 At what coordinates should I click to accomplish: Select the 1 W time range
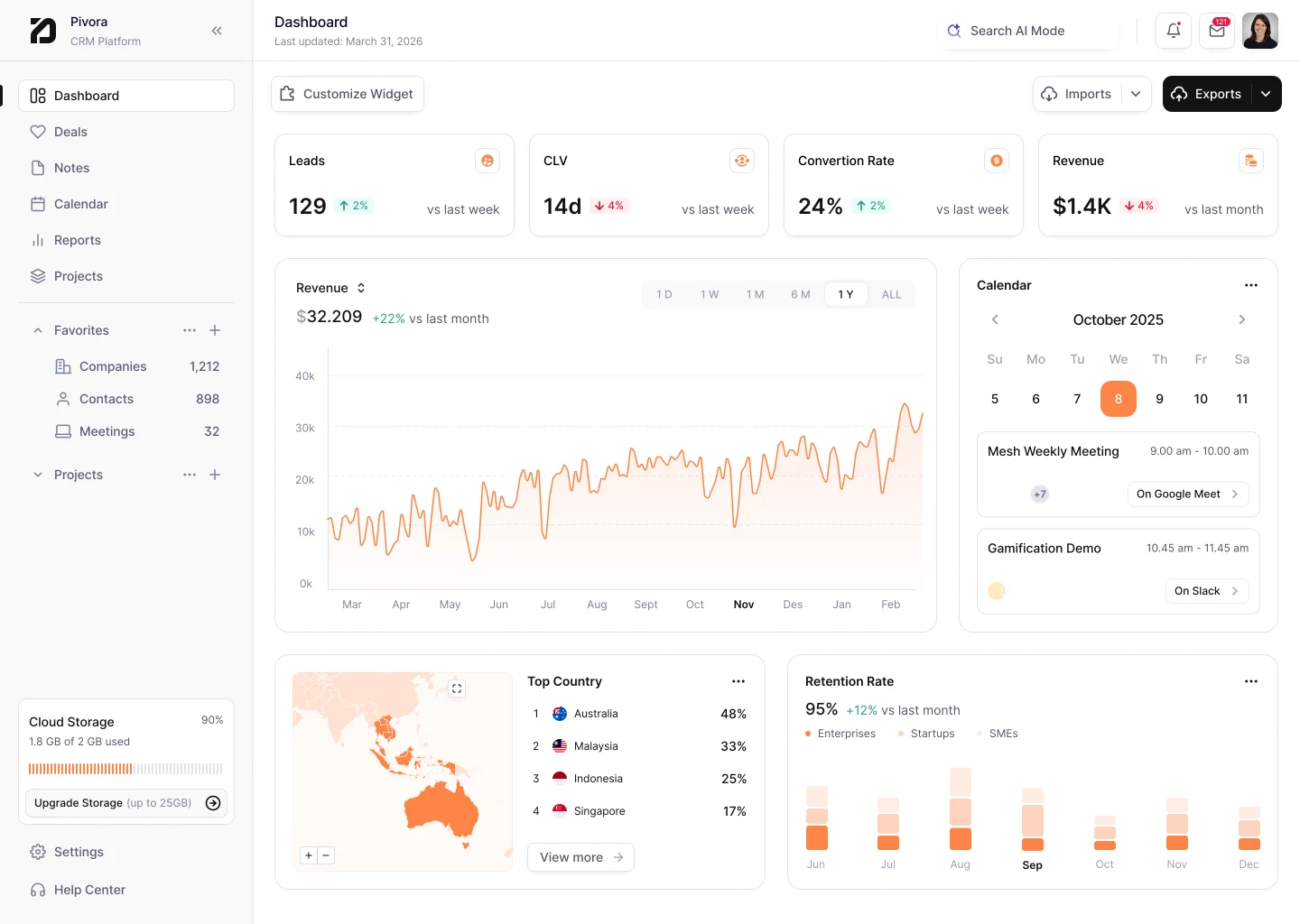tap(710, 294)
